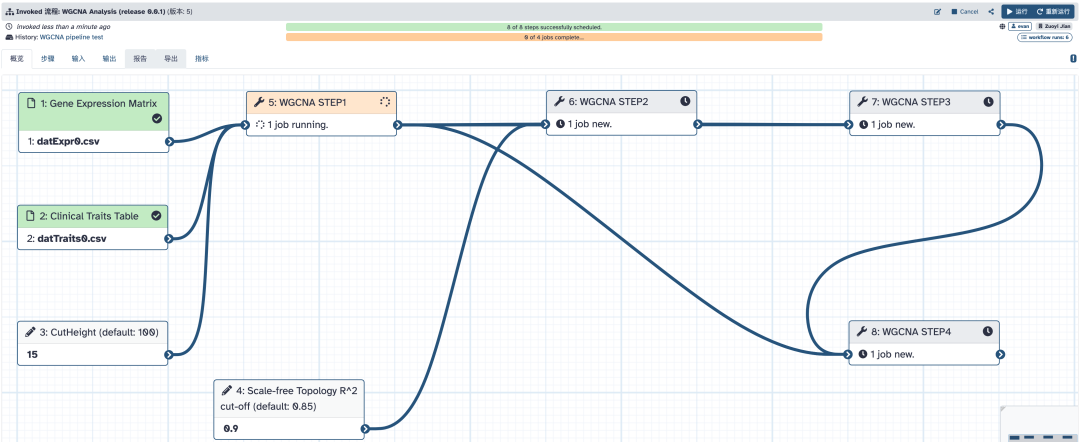
Task: Click the WGCNA STEP2 clock status icon
Action: click(x=685, y=101)
